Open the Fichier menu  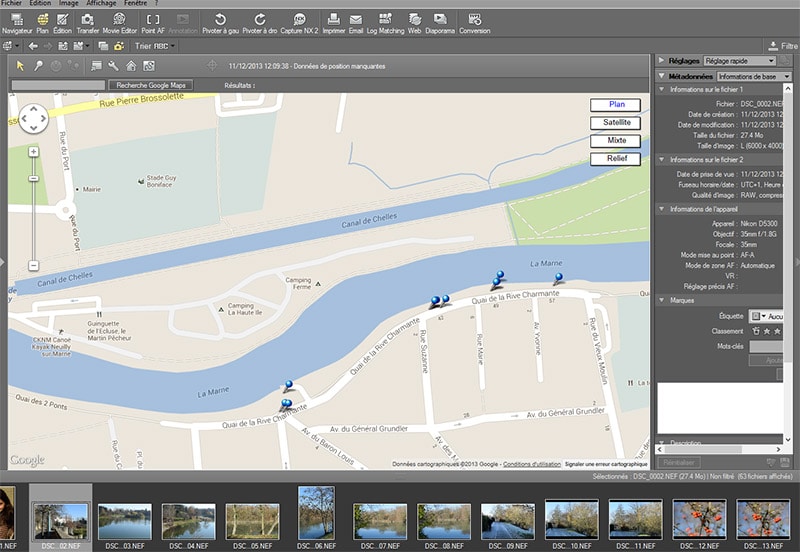pos(11,3)
